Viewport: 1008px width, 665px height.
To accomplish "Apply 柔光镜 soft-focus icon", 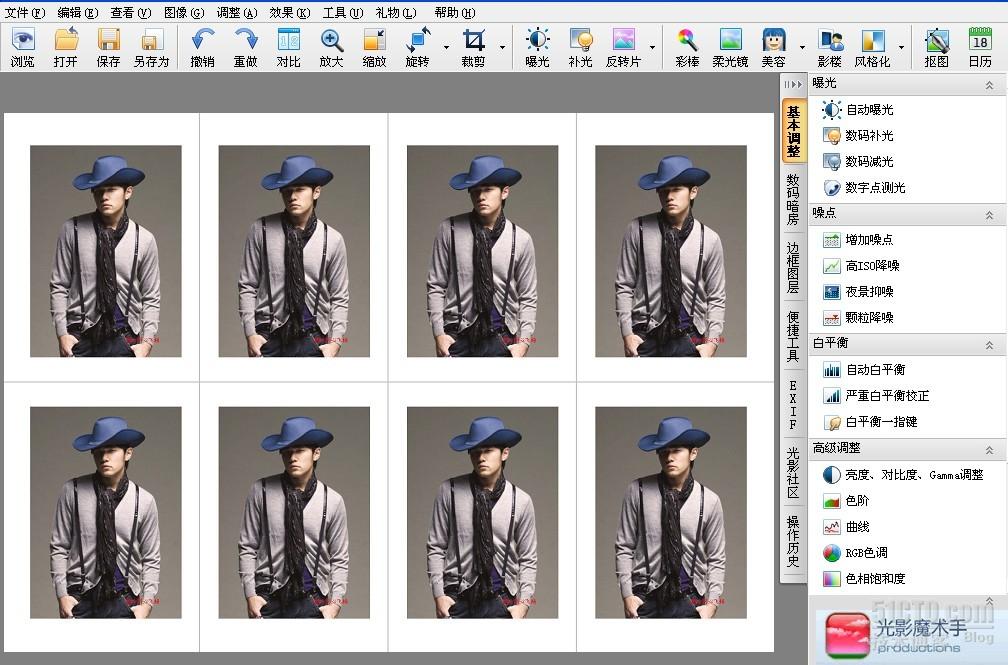I will [x=730, y=48].
